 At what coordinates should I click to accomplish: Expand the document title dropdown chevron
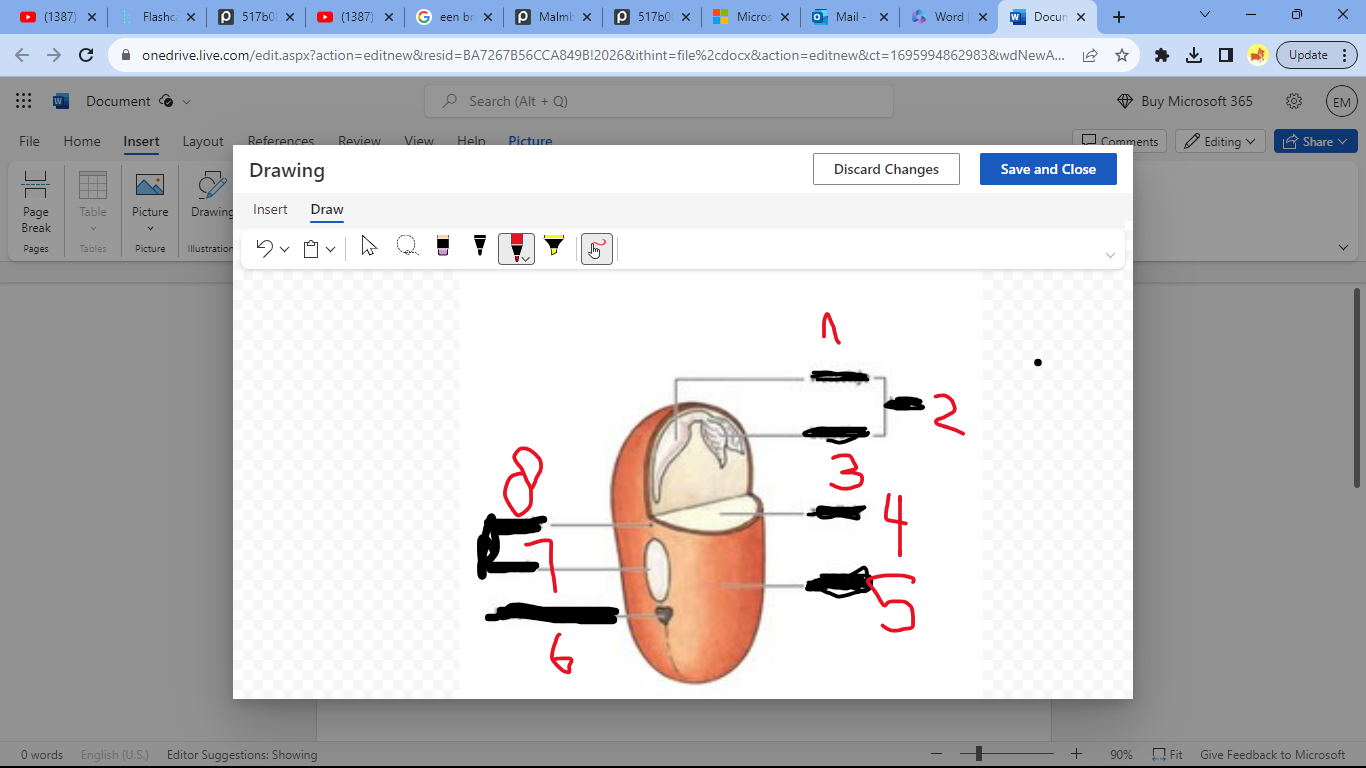tap(186, 102)
